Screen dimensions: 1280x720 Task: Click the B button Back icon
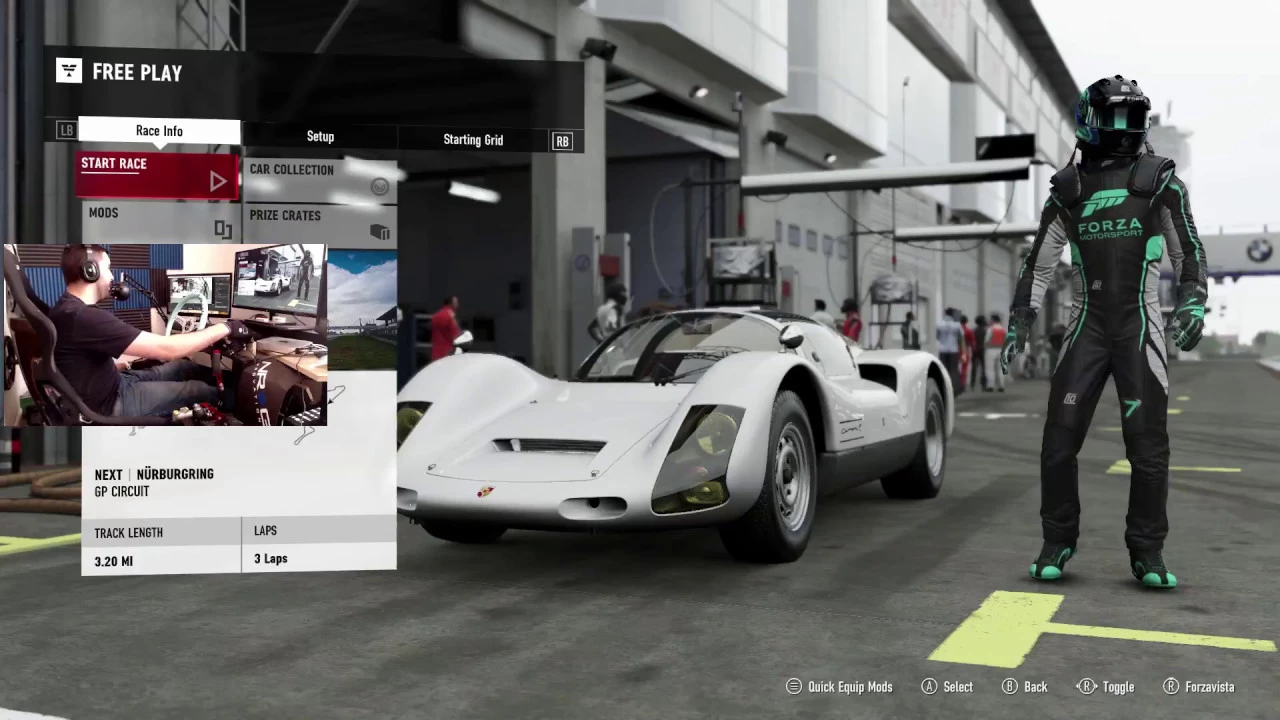pyautogui.click(x=1010, y=687)
